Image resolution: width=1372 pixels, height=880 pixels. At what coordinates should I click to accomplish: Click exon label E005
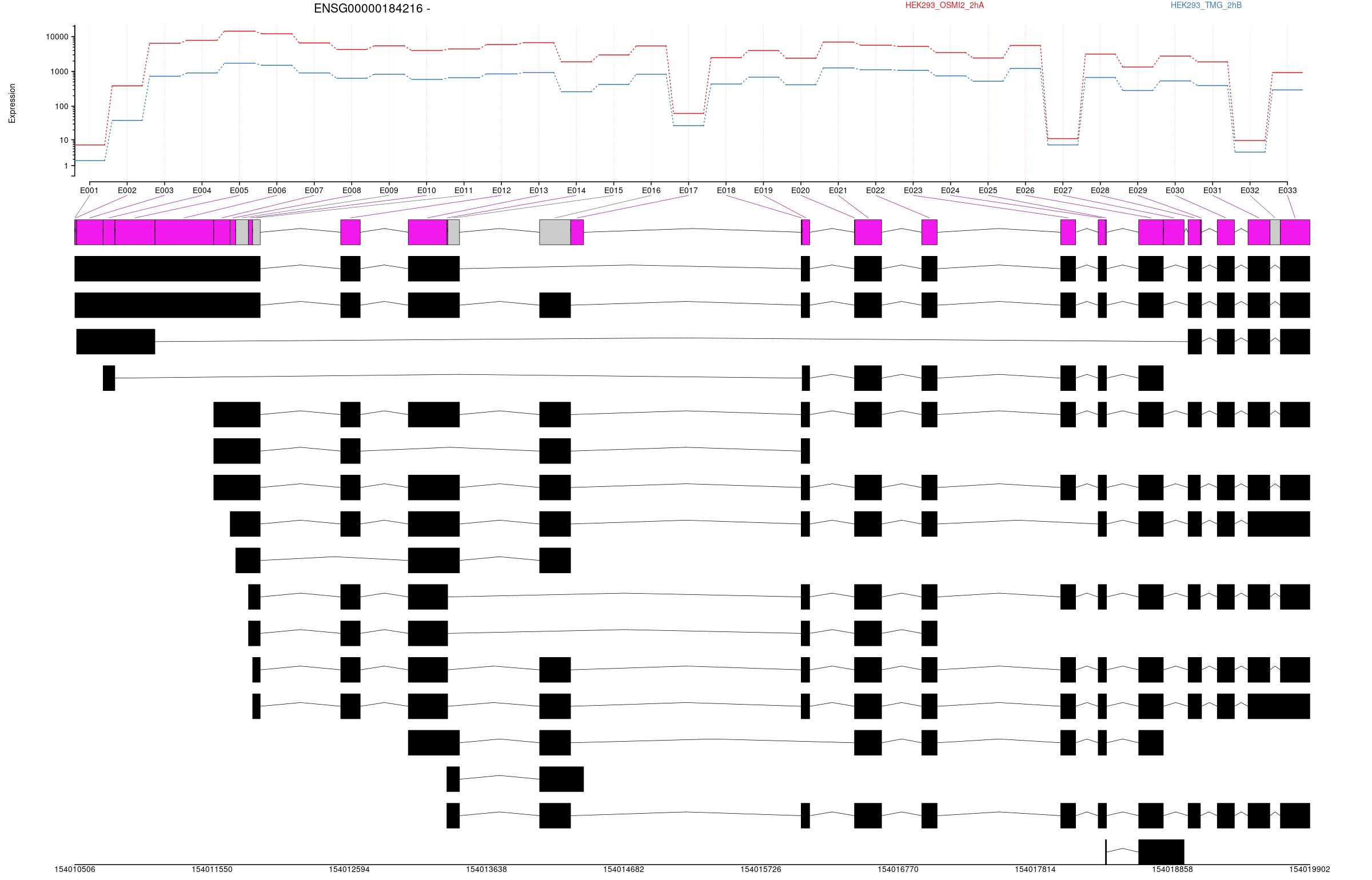tap(239, 190)
